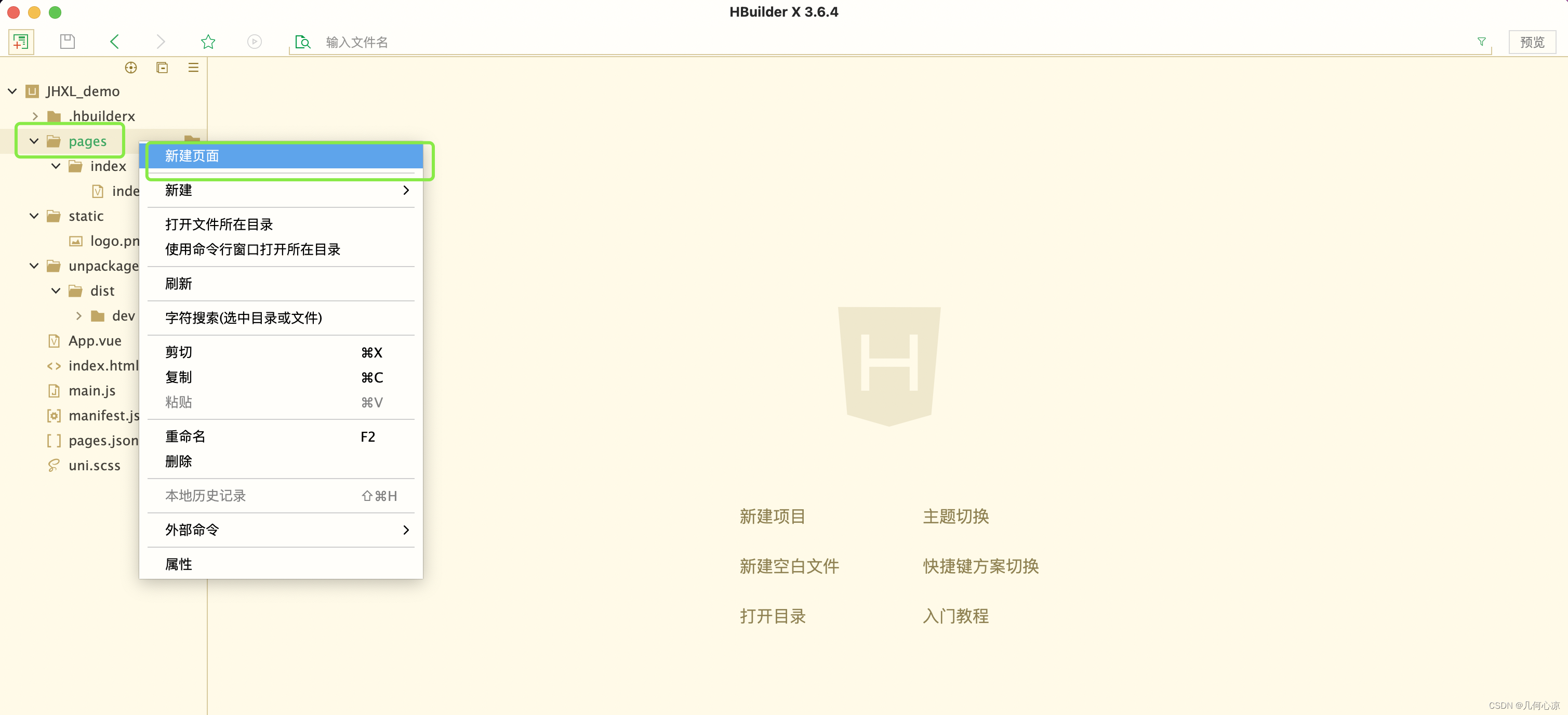Collapse the pages folder chevron
Viewport: 1568px width, 715px height.
[x=34, y=141]
